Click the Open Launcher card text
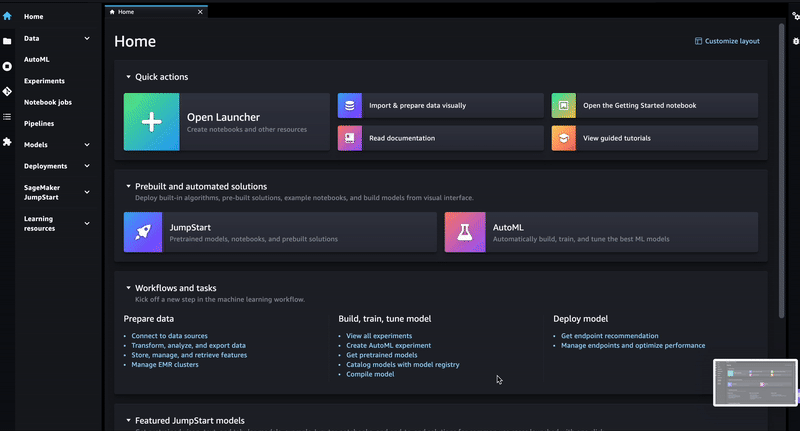Image resolution: width=800 pixels, height=431 pixels. pos(223,117)
